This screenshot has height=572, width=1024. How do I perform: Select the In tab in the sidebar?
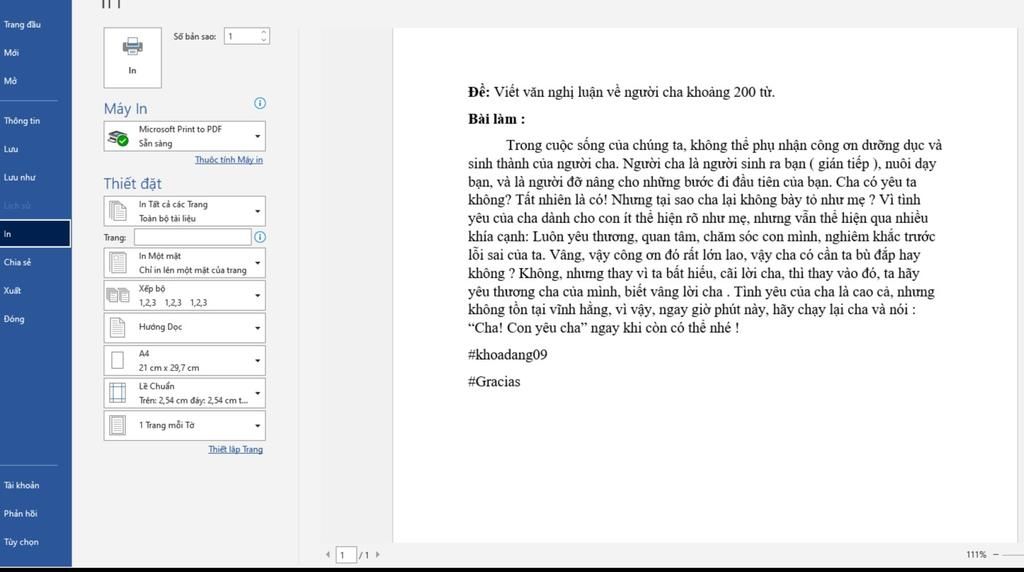pos(35,234)
